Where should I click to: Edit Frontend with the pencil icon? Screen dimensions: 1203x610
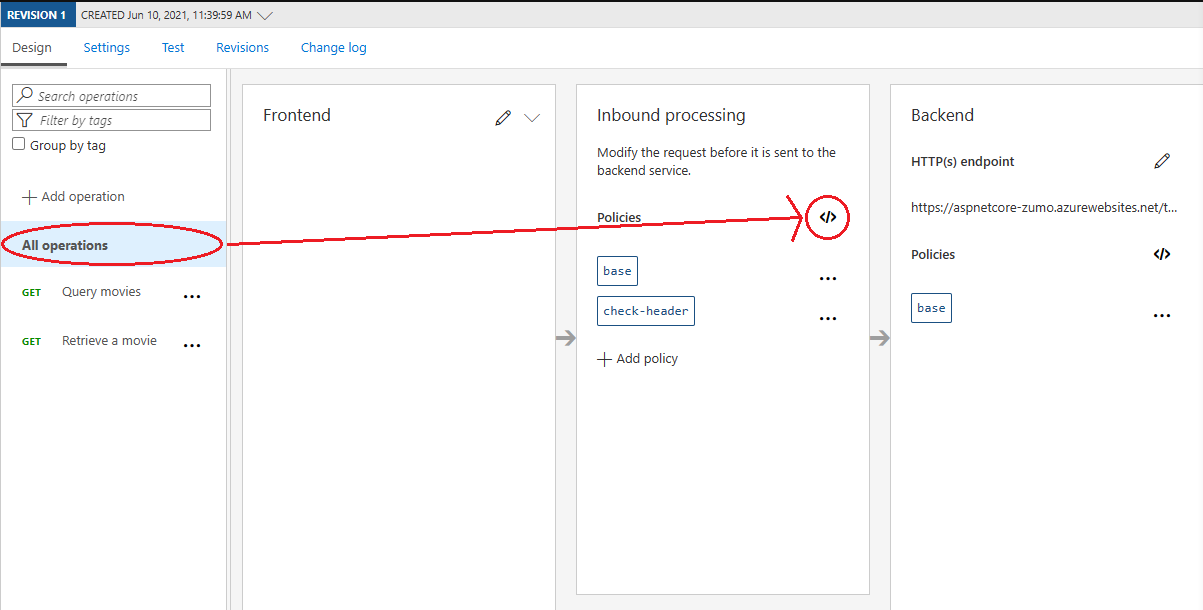[x=503, y=118]
